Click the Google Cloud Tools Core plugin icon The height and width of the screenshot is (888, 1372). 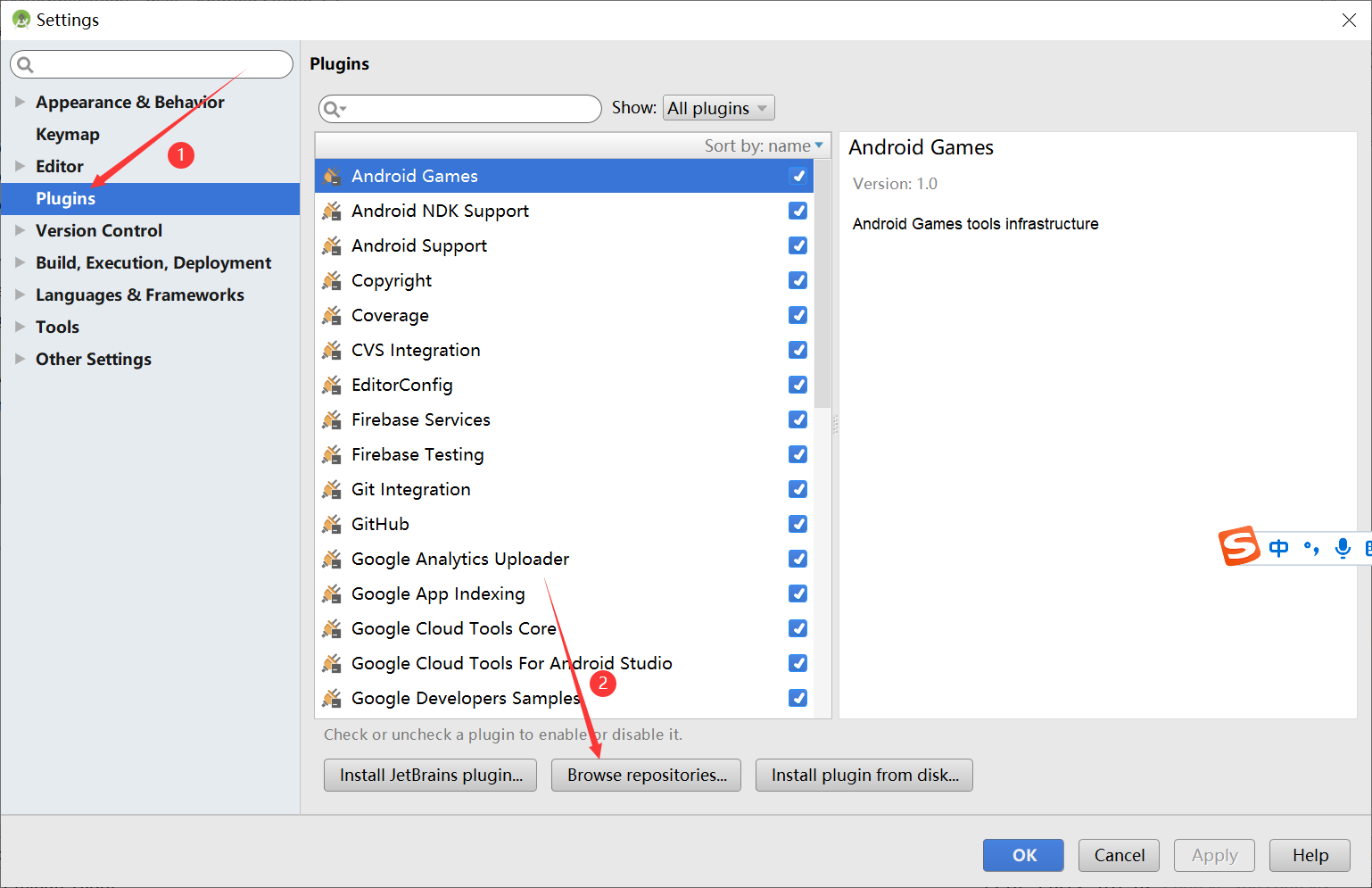pos(332,628)
